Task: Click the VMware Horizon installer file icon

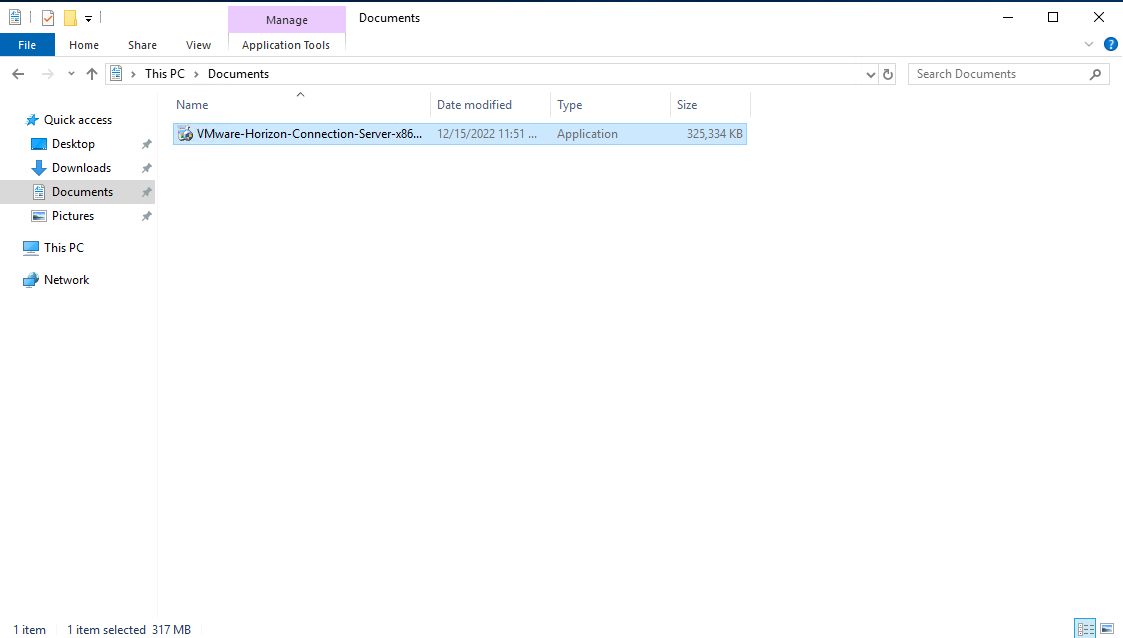Action: click(185, 134)
